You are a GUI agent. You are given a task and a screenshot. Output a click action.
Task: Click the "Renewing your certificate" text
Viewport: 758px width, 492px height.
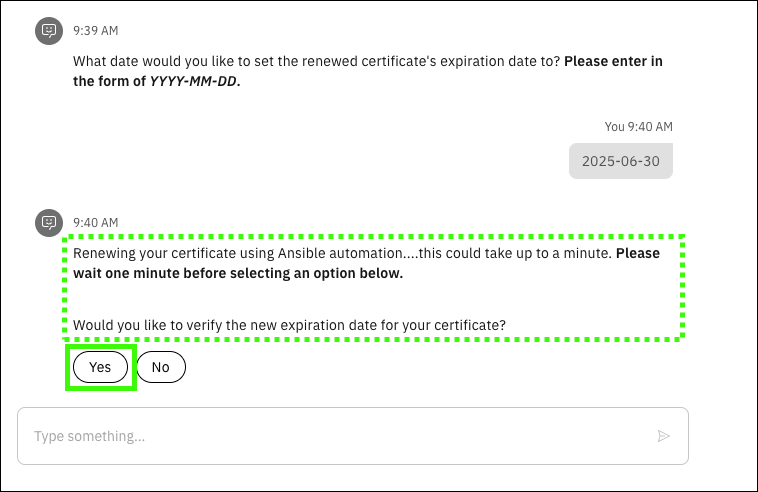pos(150,253)
